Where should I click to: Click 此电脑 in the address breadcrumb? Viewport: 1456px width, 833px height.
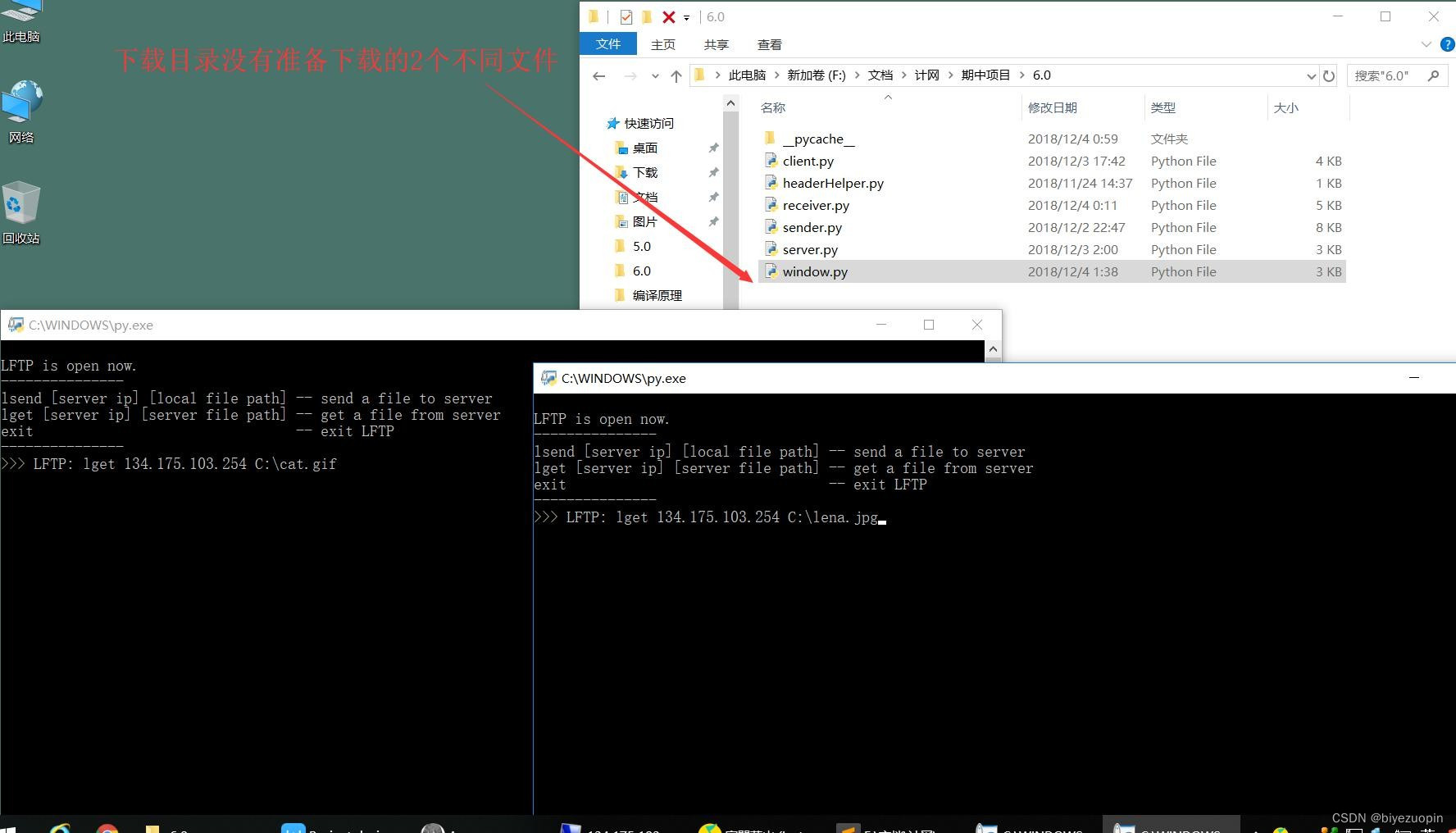coord(747,75)
